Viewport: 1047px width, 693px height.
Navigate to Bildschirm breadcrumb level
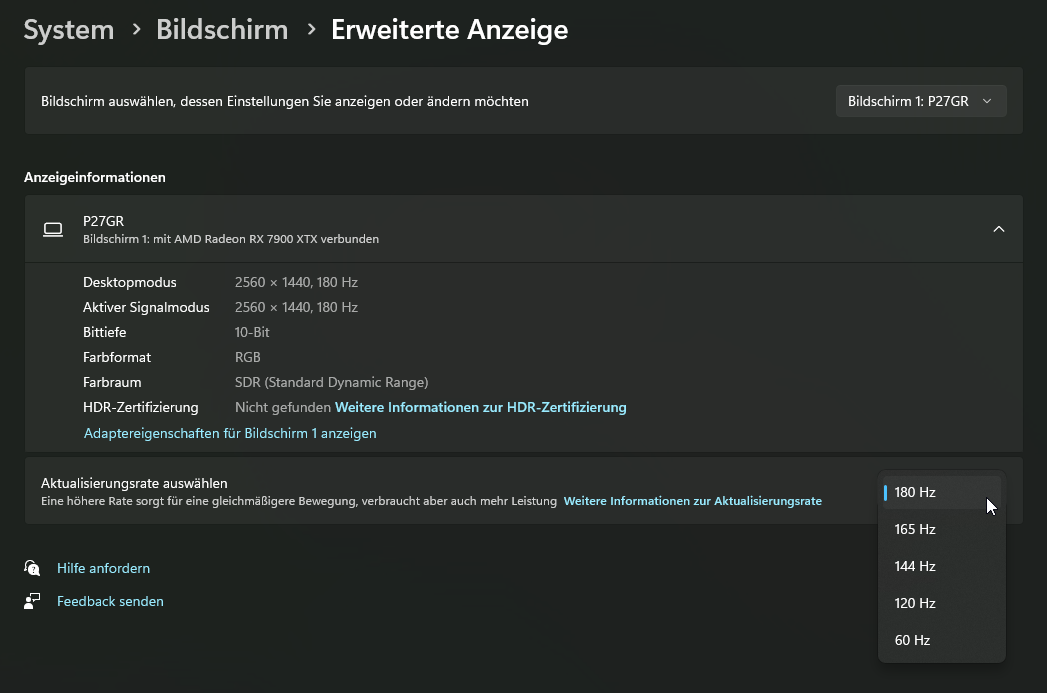tap(222, 30)
